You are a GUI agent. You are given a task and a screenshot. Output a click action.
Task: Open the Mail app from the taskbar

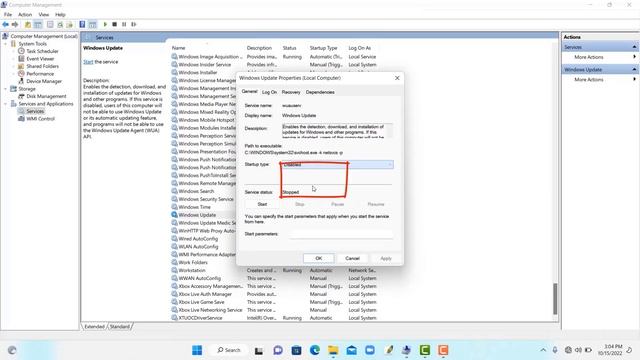(x=351, y=350)
